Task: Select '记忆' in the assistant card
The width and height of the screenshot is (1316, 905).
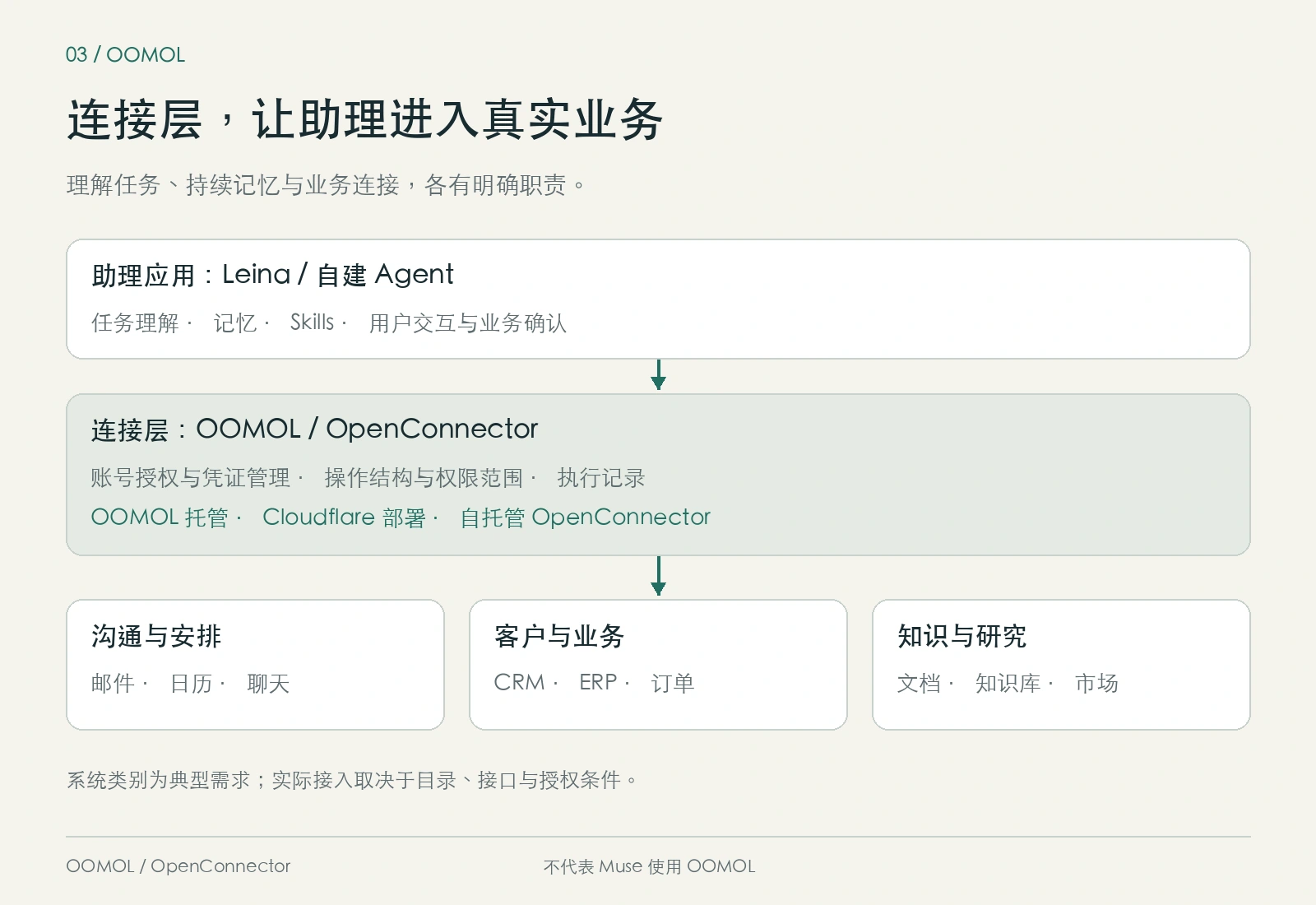Action: pyautogui.click(x=235, y=323)
